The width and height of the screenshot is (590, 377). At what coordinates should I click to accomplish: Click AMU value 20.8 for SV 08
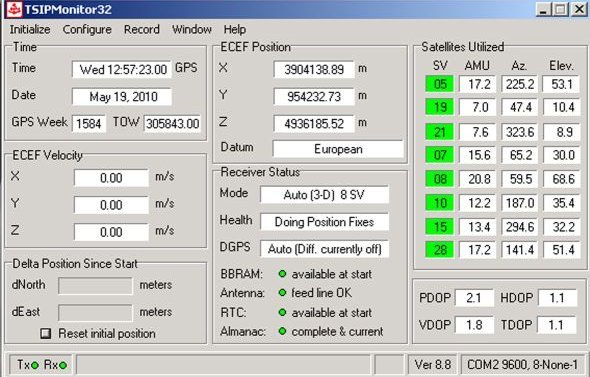tap(478, 179)
